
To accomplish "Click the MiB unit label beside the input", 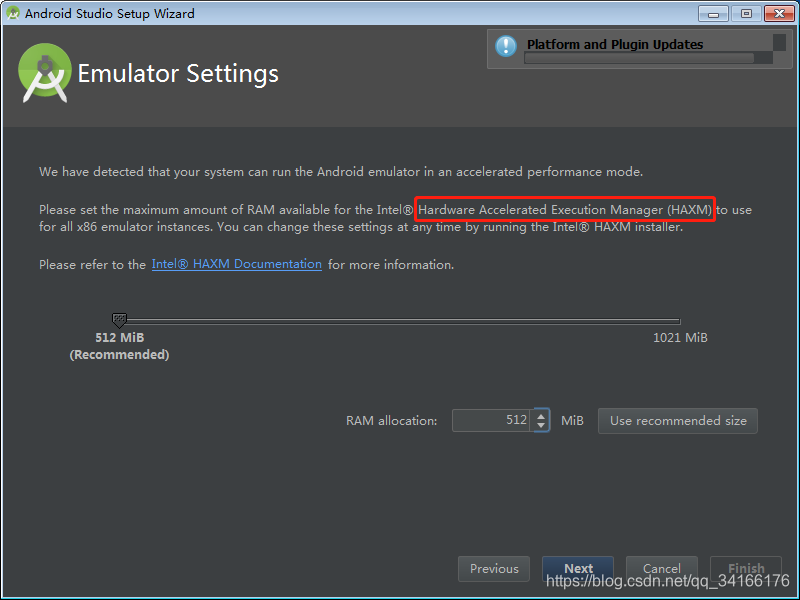I will (x=572, y=421).
